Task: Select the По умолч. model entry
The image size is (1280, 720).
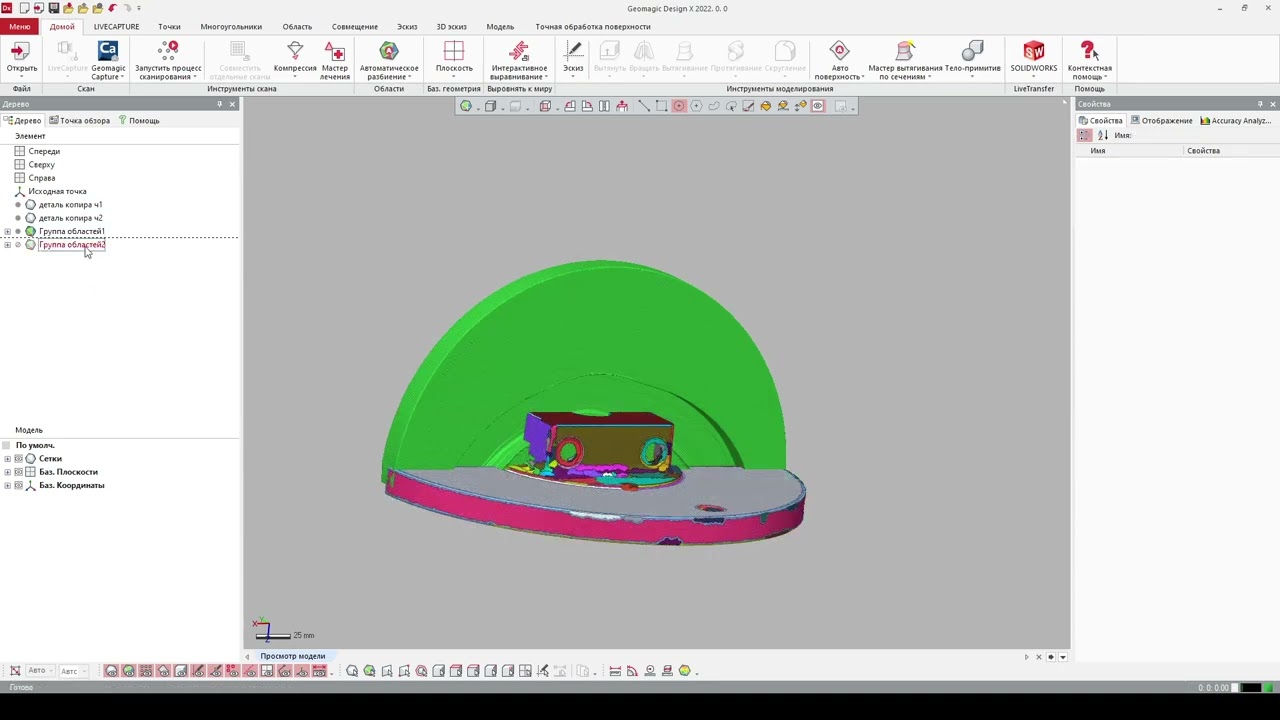Action: (35, 445)
